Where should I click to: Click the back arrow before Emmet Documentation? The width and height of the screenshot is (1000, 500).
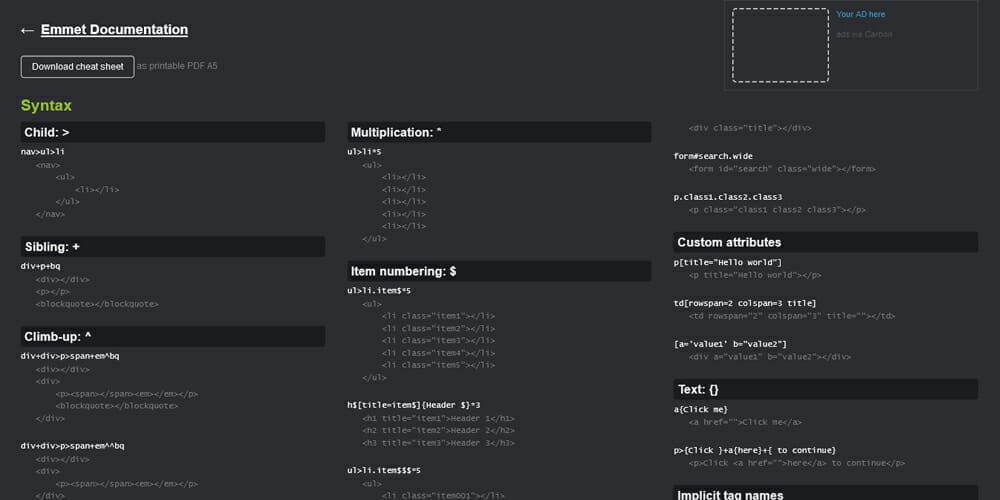click(x=27, y=30)
